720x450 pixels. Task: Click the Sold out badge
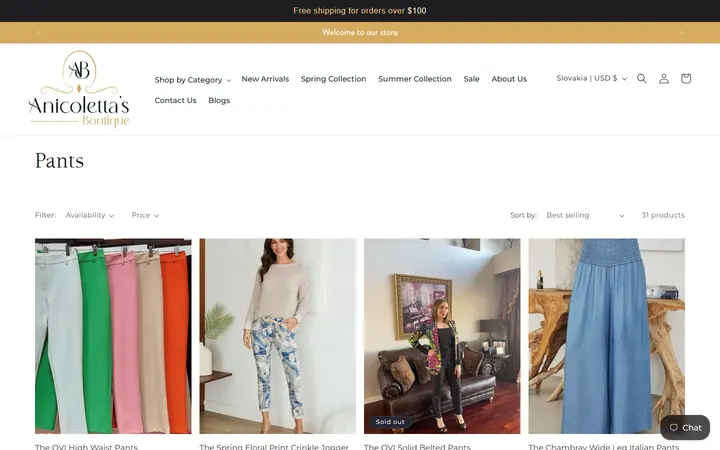pyautogui.click(x=390, y=422)
